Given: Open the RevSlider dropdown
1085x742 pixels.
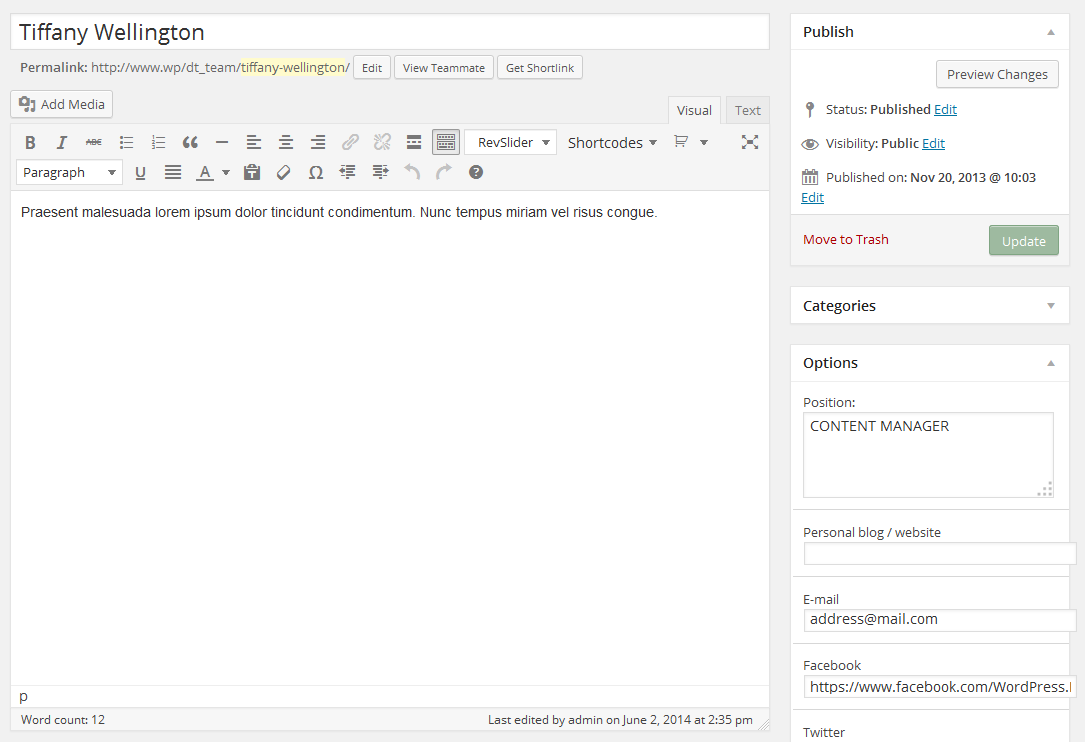Looking at the screenshot, I should coord(510,143).
